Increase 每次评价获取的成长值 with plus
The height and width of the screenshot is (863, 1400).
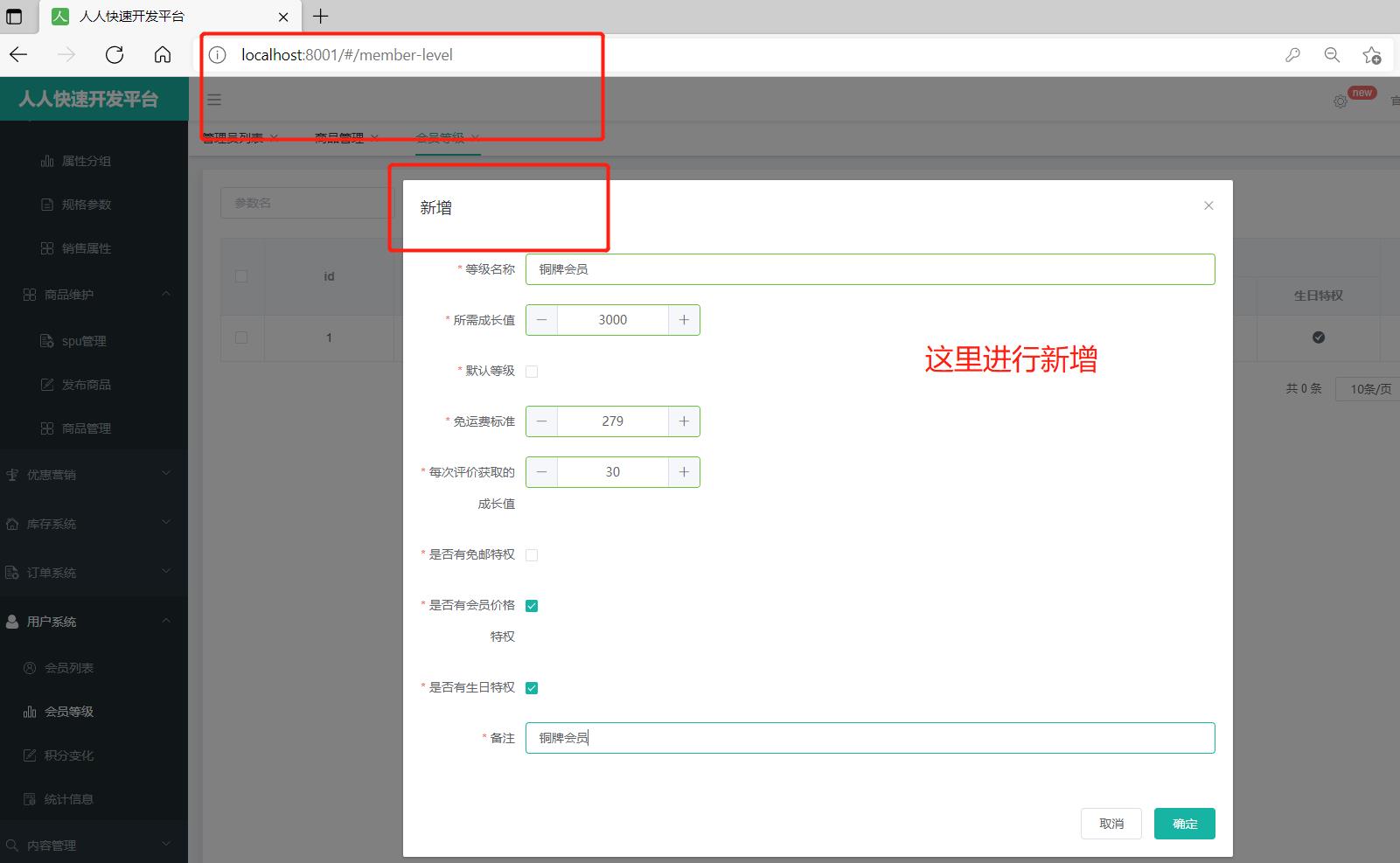tap(684, 472)
